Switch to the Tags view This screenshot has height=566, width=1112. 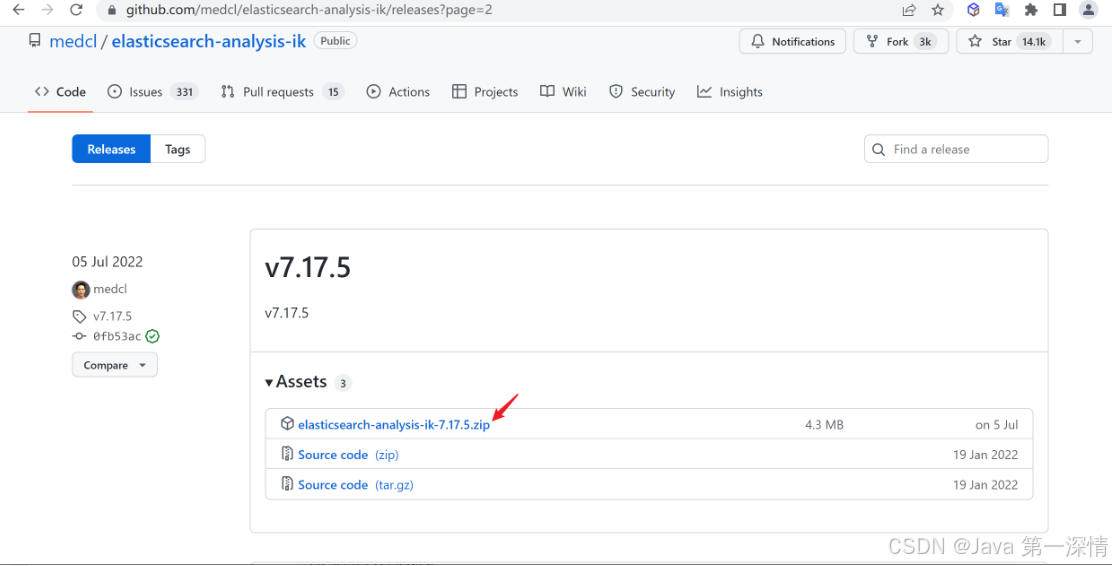click(177, 149)
